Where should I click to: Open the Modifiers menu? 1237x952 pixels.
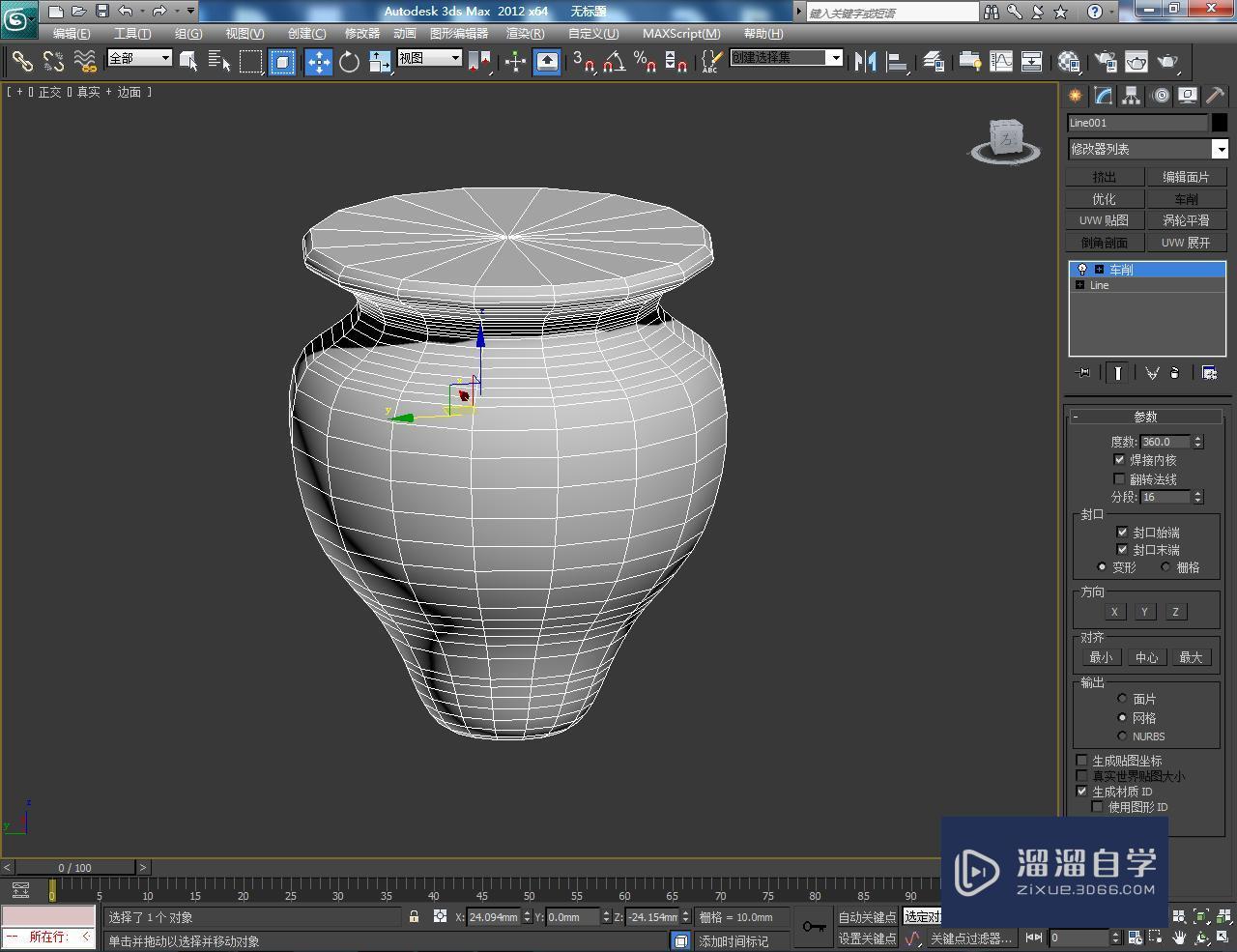coord(362,33)
